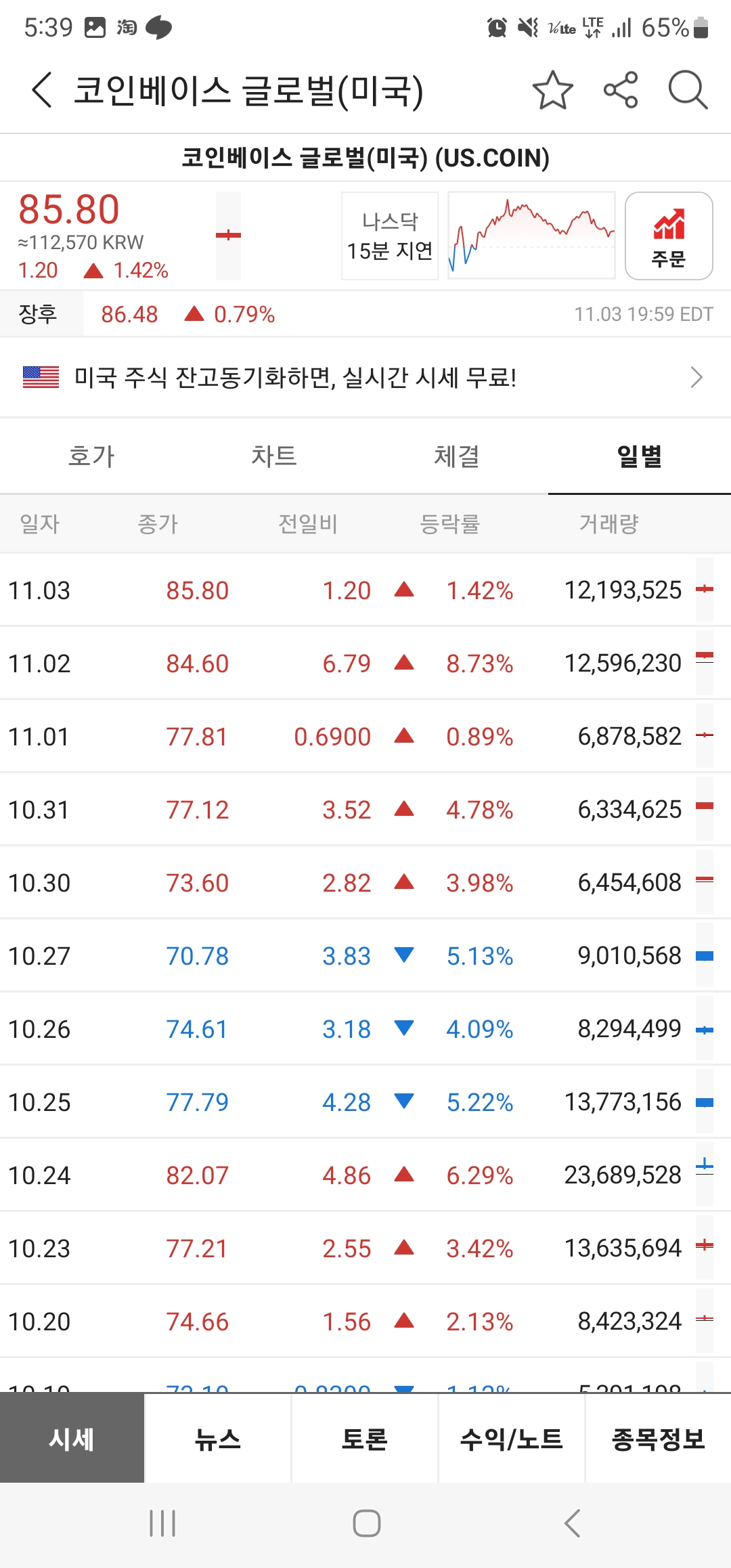Tap the candle icon in 10.31 row
731x1568 pixels.
[705, 809]
